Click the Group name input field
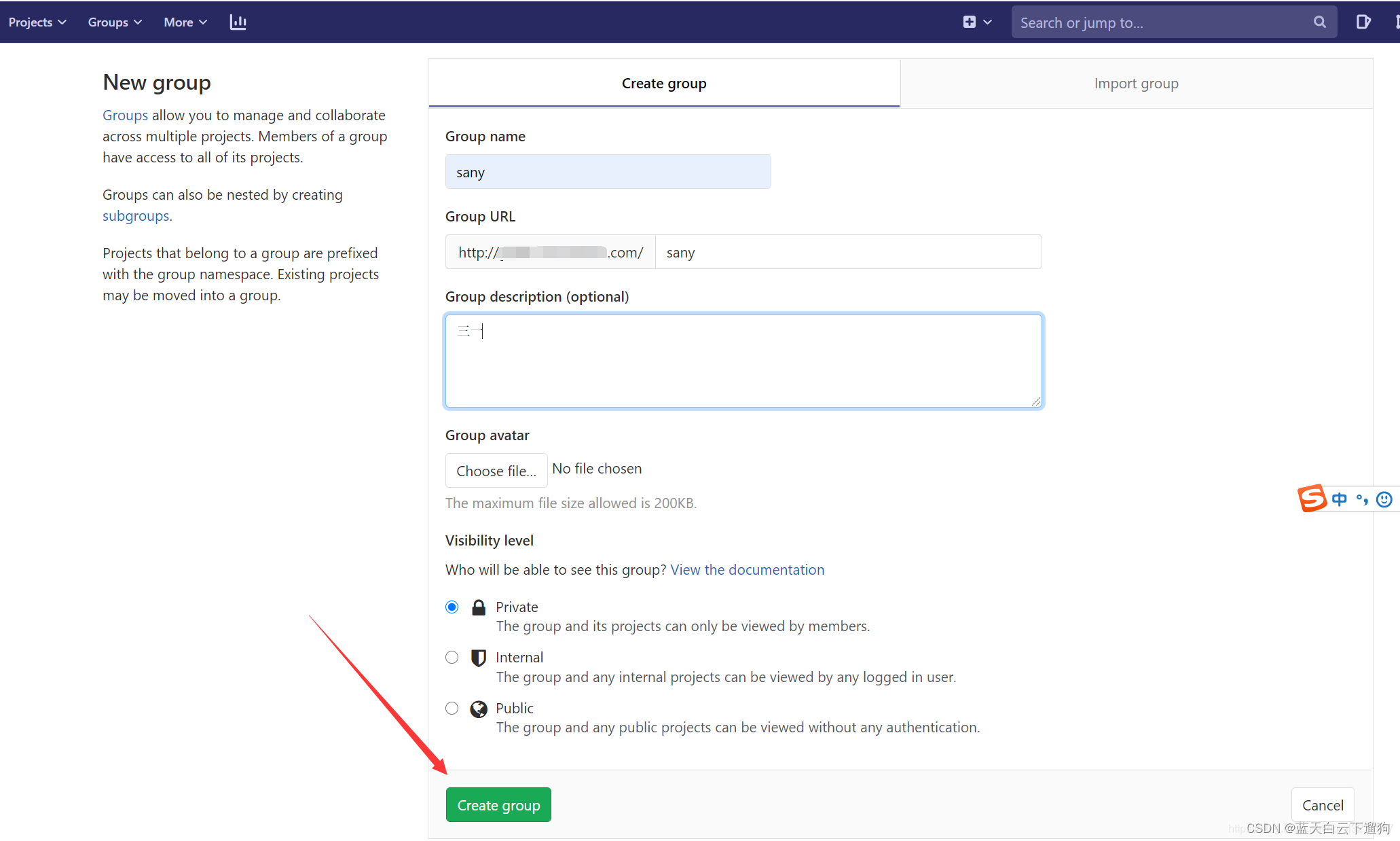Screen dimensions: 1400x841 click(608, 172)
